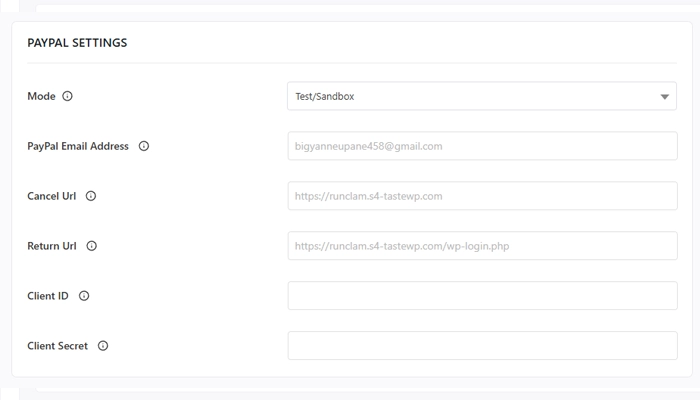Focus the Return Url input field

click(482, 246)
